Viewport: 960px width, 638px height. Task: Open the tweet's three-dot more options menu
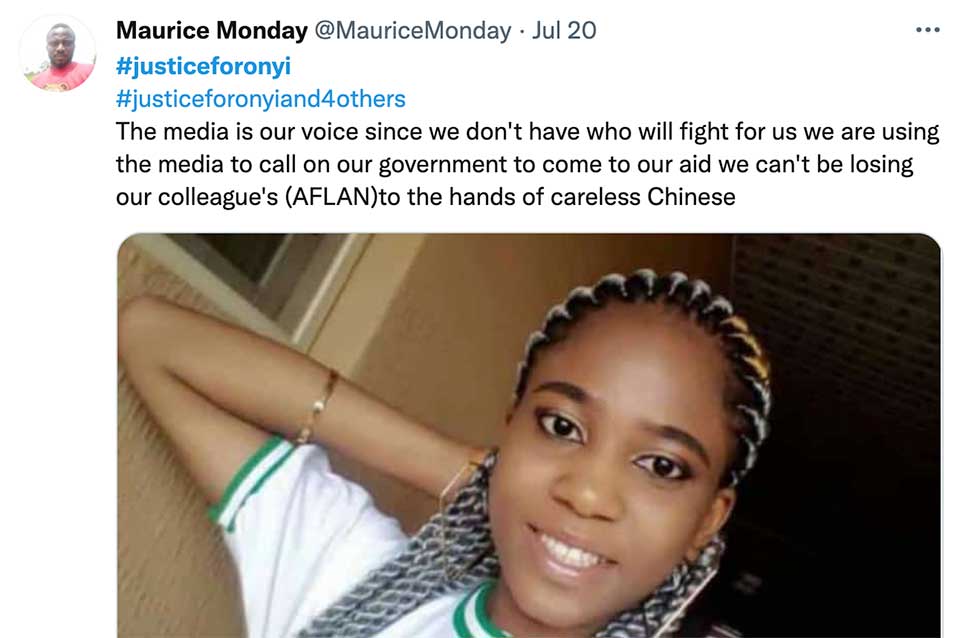click(928, 29)
